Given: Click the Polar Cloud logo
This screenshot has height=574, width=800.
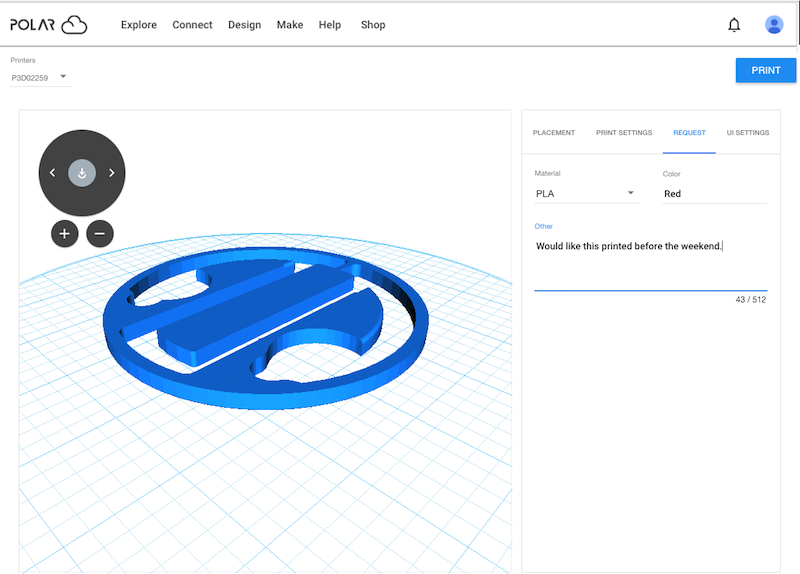Looking at the screenshot, I should [x=49, y=24].
